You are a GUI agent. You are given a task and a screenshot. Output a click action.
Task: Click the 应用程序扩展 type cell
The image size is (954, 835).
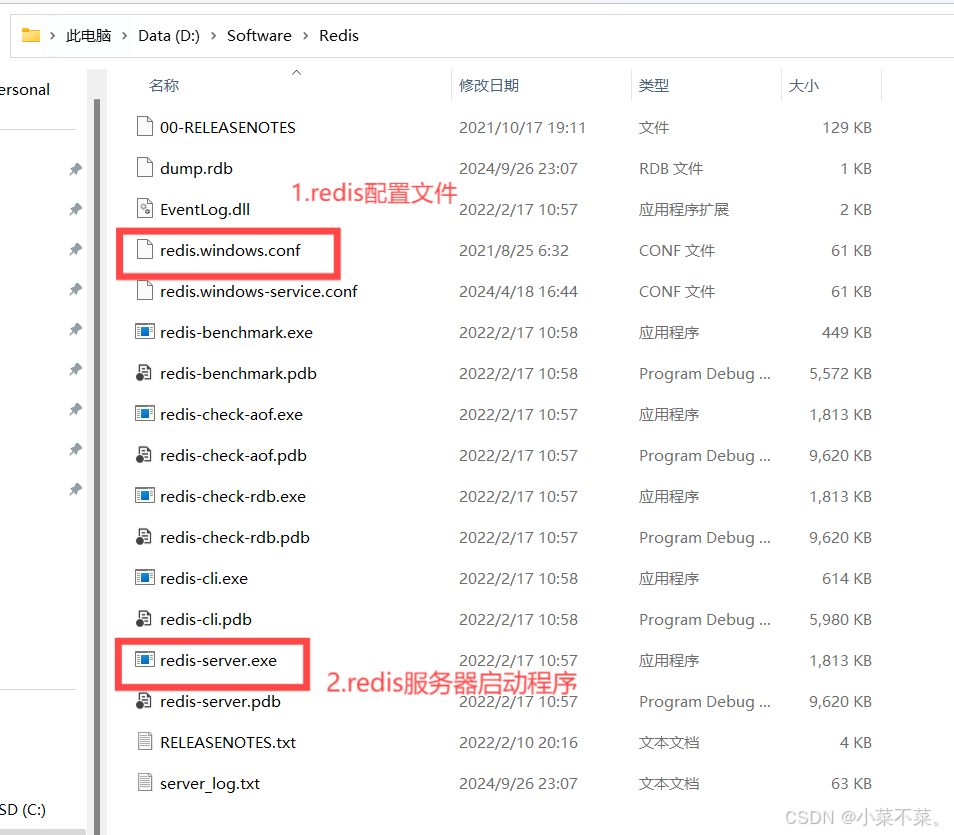pos(683,209)
